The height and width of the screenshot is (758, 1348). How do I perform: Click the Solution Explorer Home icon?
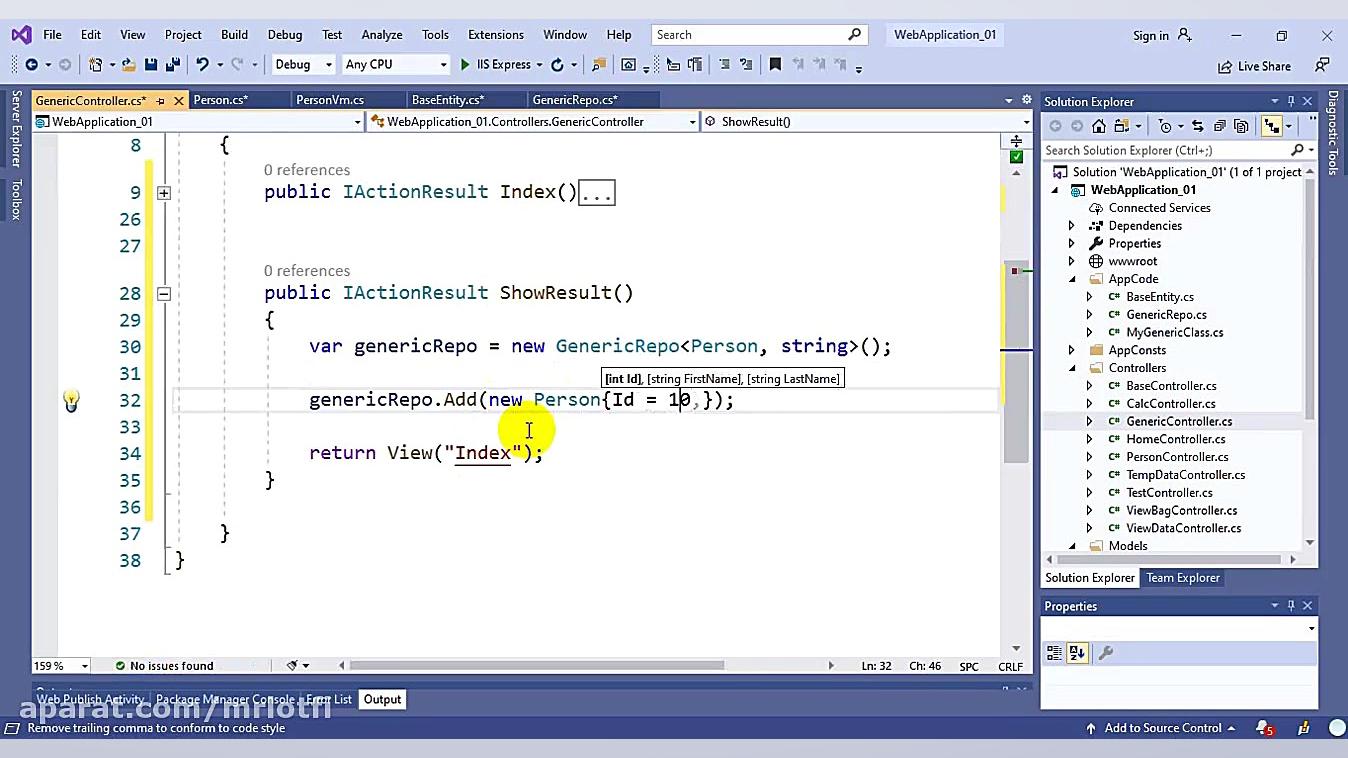pos(1099,126)
